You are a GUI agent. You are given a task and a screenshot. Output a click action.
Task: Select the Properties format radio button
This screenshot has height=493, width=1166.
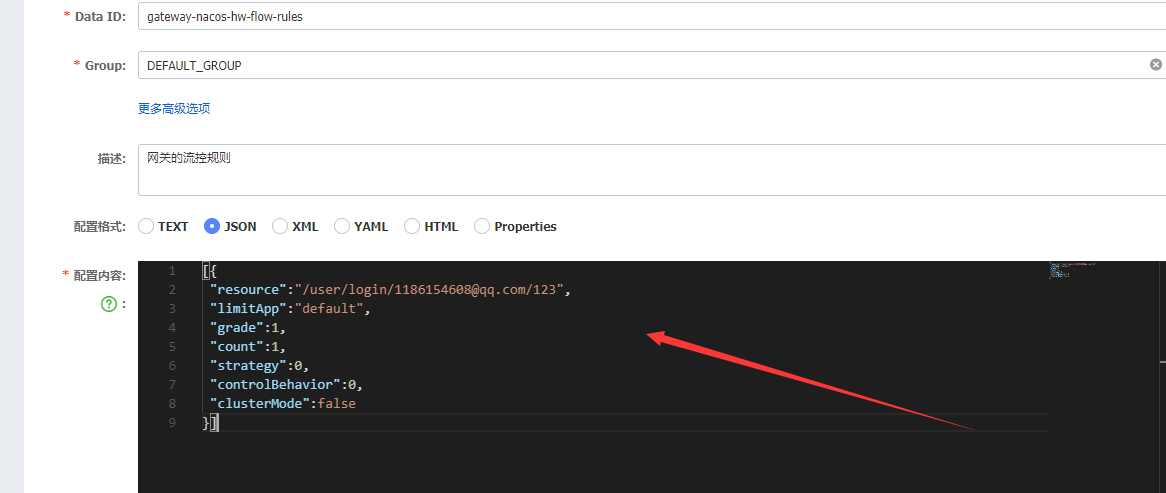click(x=482, y=226)
